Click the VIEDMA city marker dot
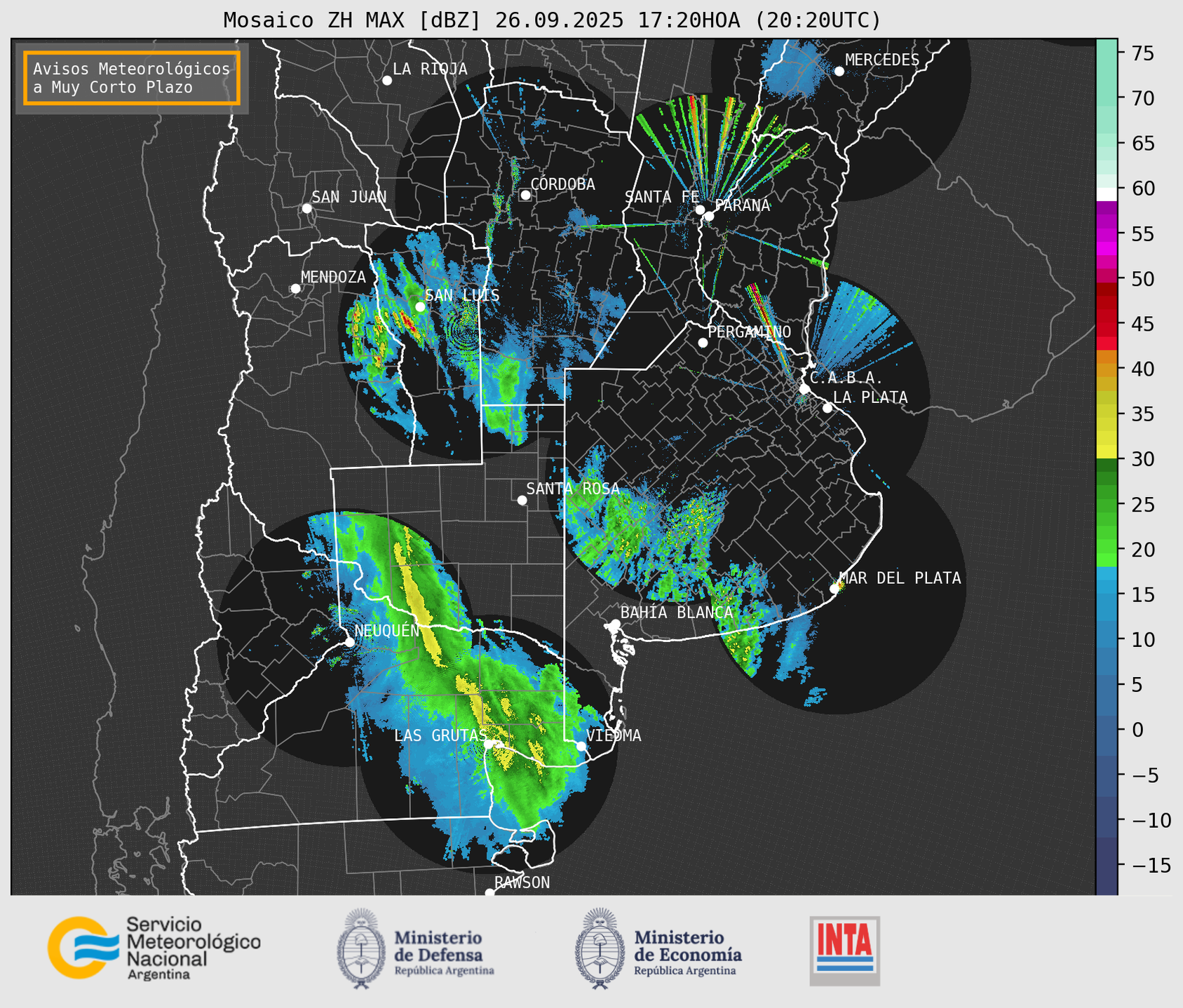The image size is (1183, 1008). (581, 746)
